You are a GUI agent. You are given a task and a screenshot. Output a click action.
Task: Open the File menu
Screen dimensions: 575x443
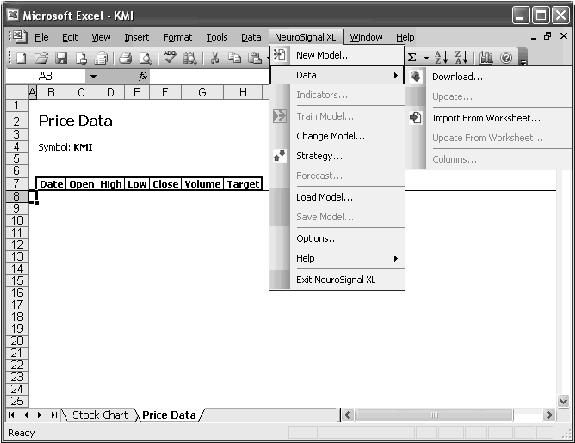tap(41, 37)
